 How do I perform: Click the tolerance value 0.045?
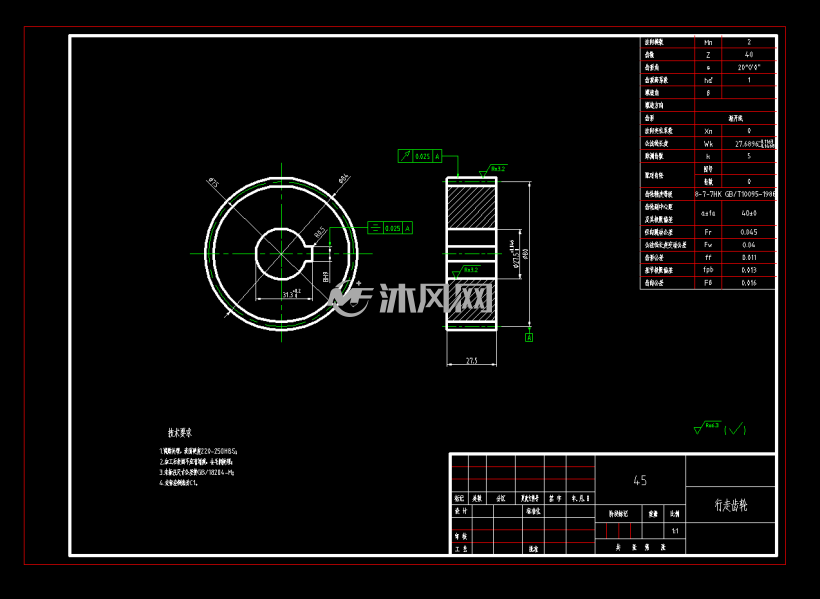(749, 232)
